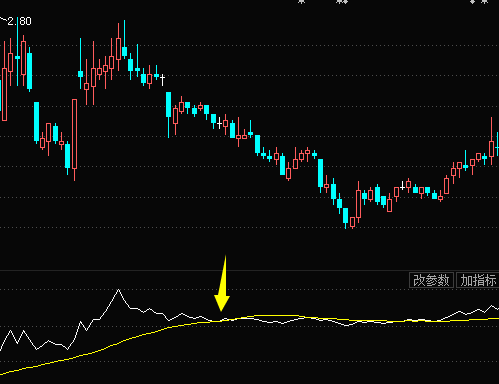This screenshot has height=384, width=499.
Task: Click the 改参数 button
Action: pos(431,280)
